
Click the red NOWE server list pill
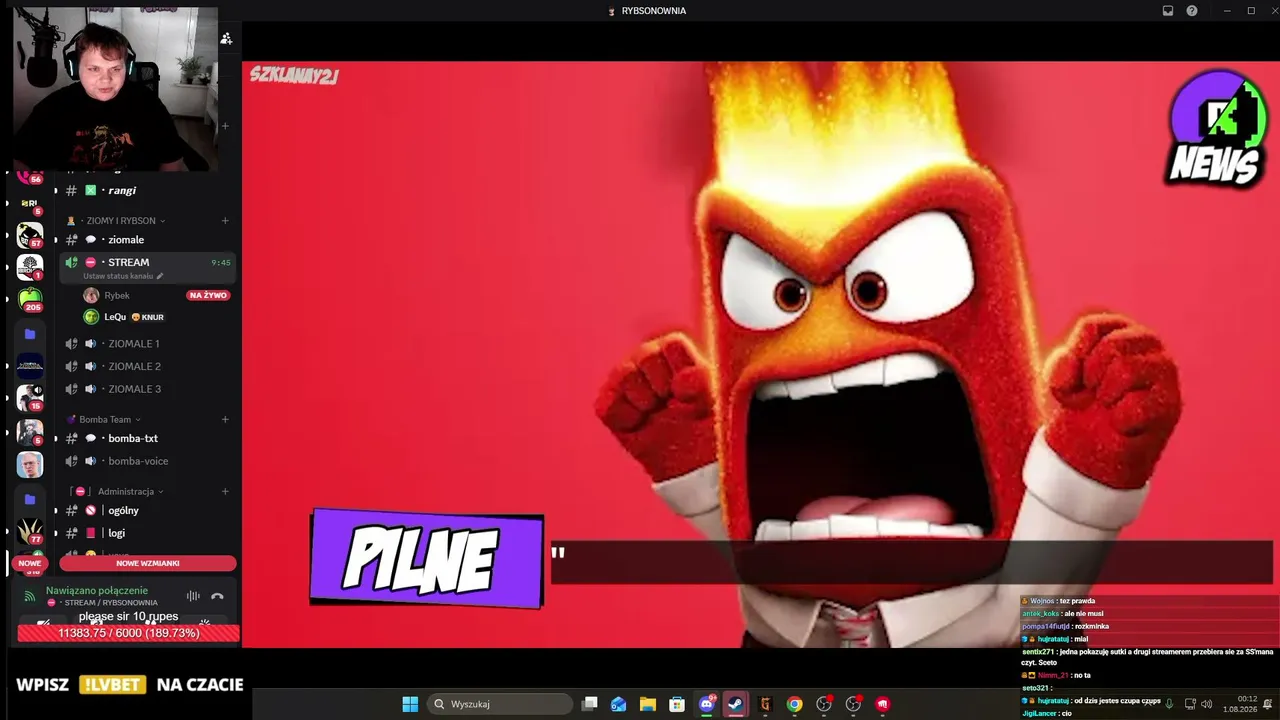[29, 563]
